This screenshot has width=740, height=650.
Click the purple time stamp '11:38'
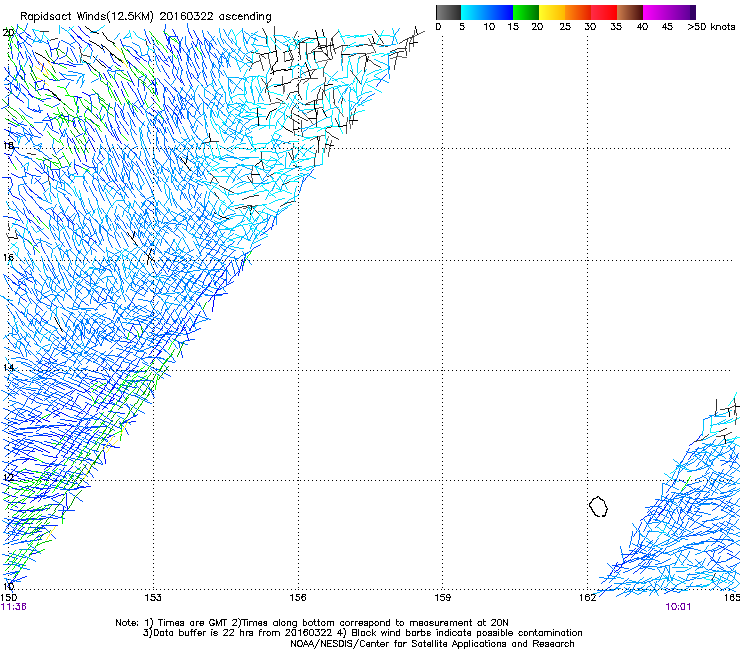click(13, 607)
